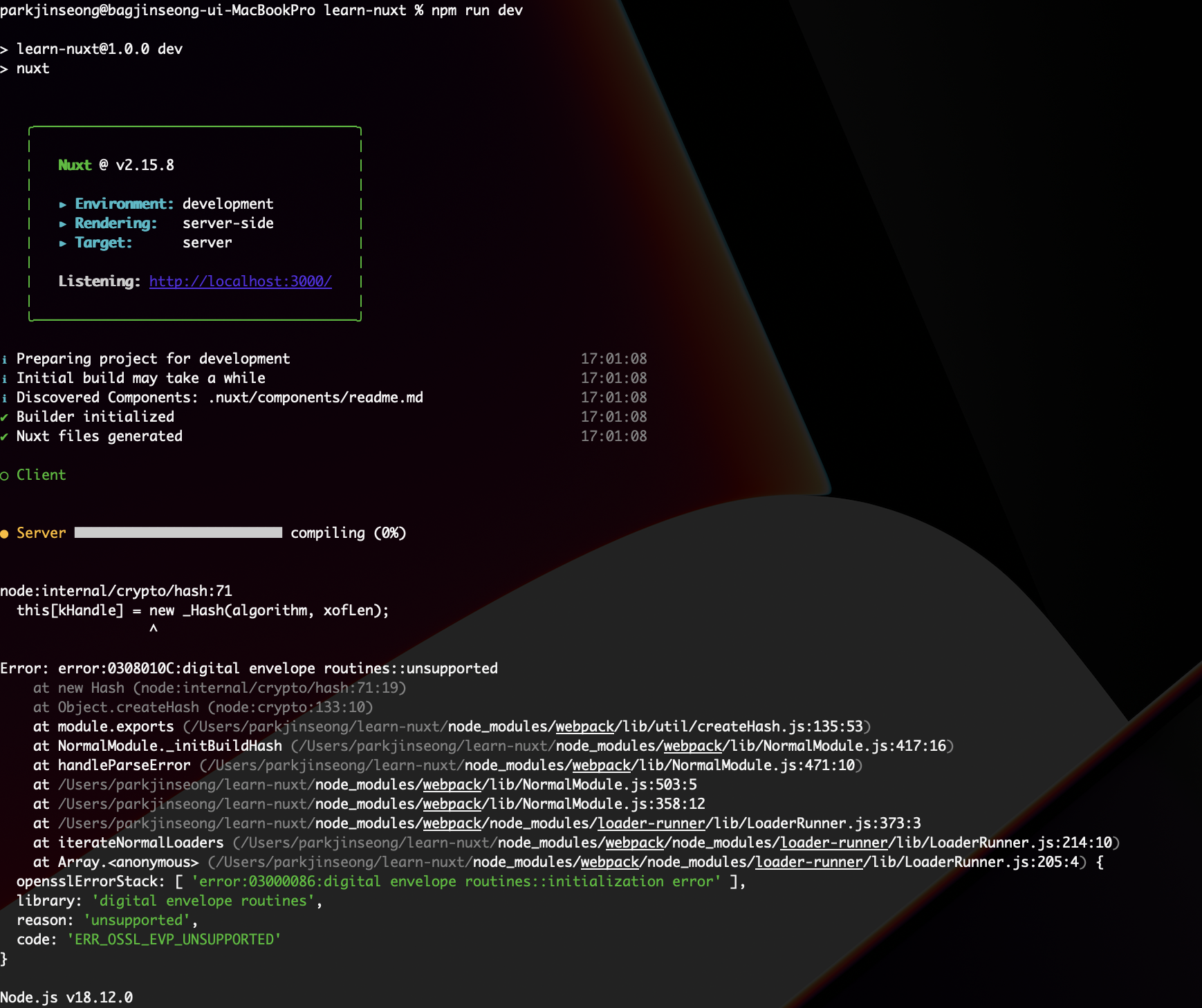The image size is (1202, 1008).
Task: Click 'Initial build may take a while' line
Action: (141, 378)
